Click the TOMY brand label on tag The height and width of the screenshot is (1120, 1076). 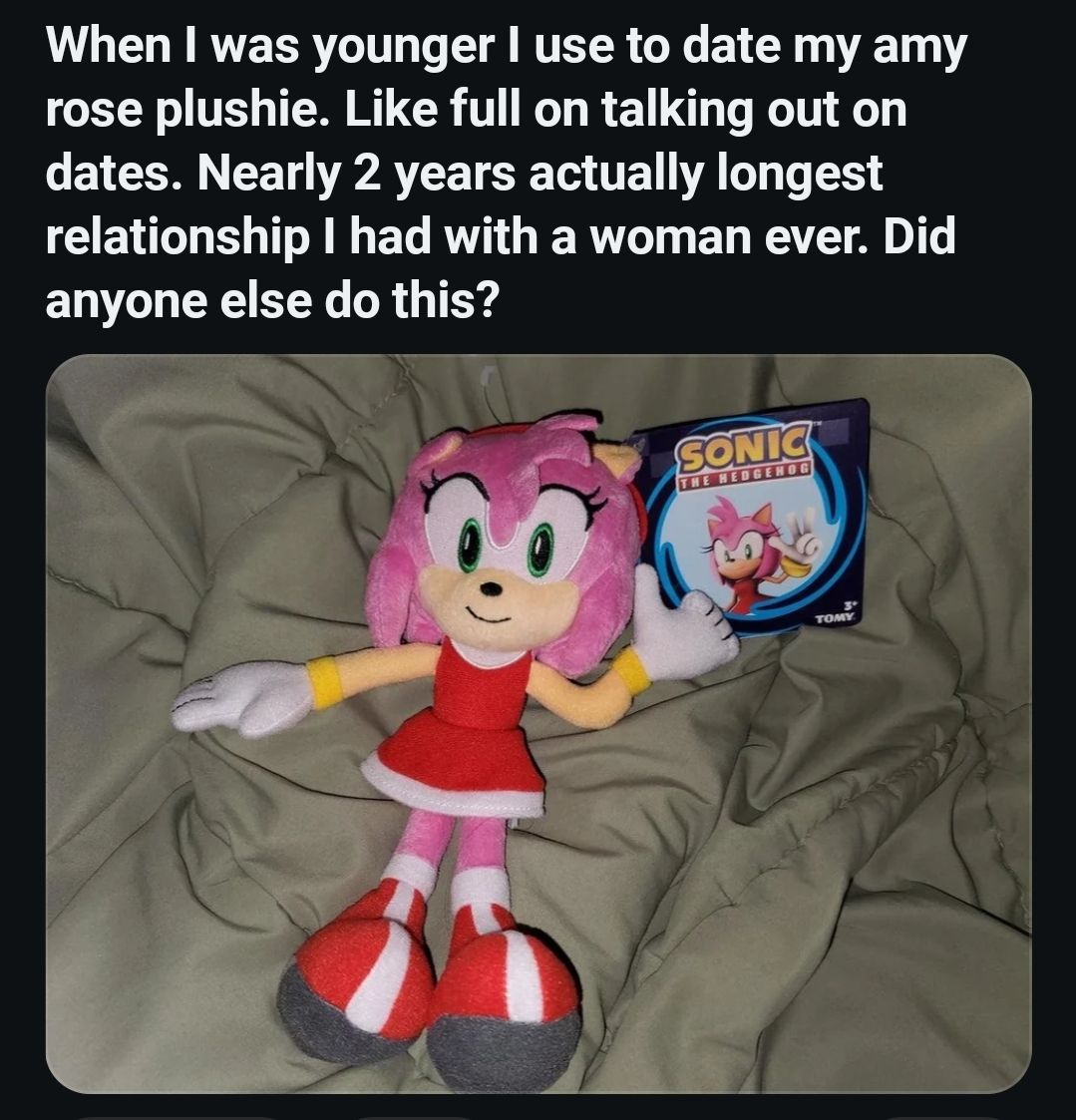(x=835, y=618)
